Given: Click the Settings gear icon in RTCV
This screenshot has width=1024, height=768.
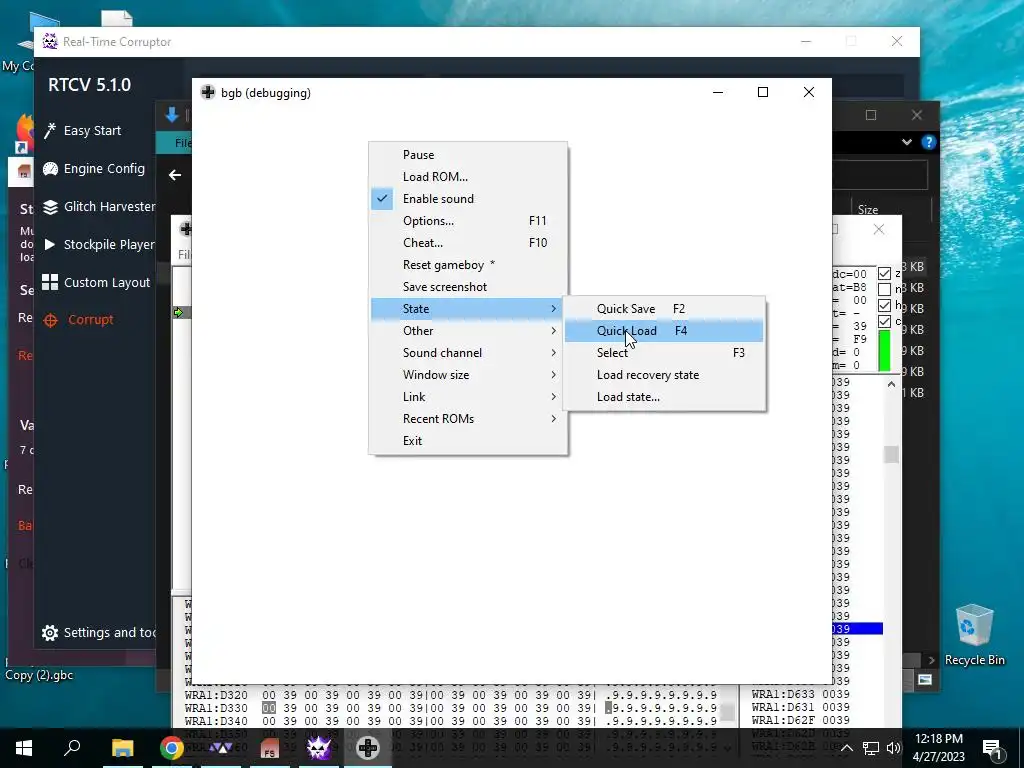Looking at the screenshot, I should [x=50, y=633].
